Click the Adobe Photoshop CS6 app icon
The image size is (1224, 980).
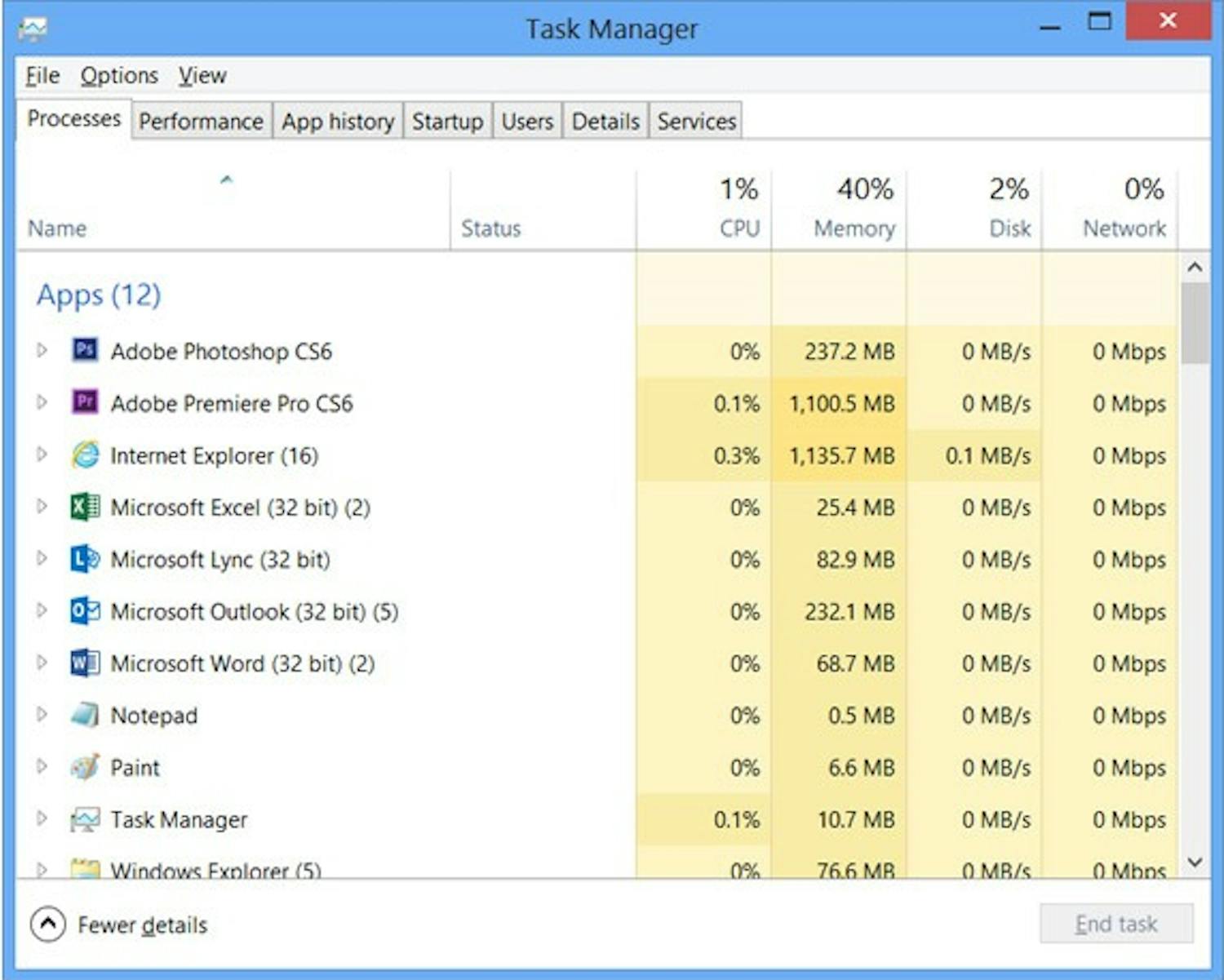[84, 351]
